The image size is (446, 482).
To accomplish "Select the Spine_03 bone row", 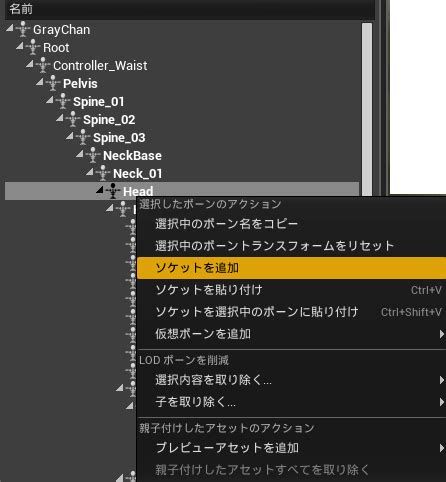I will pyautogui.click(x=182, y=137).
